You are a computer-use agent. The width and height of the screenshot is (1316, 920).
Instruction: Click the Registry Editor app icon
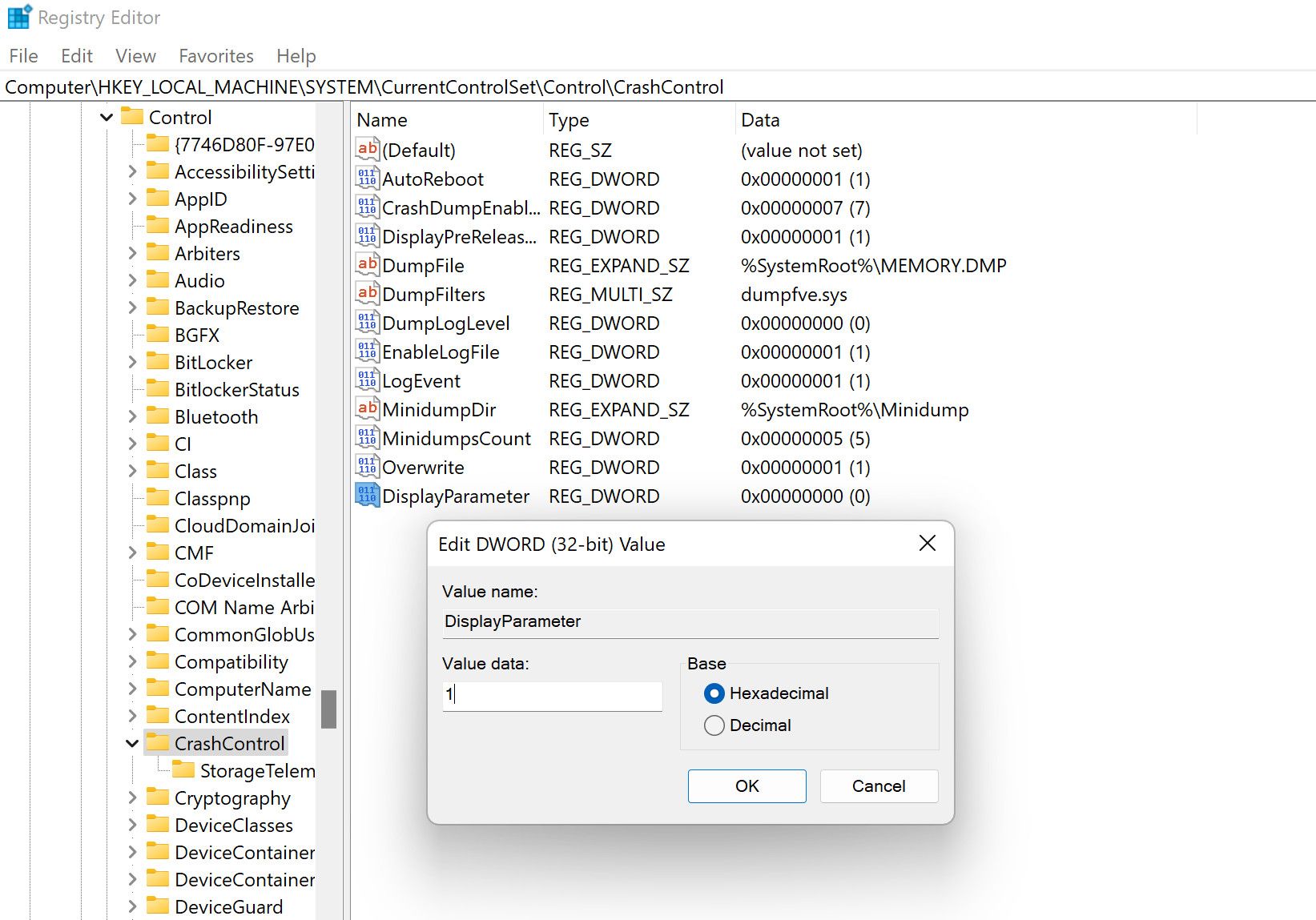18,18
